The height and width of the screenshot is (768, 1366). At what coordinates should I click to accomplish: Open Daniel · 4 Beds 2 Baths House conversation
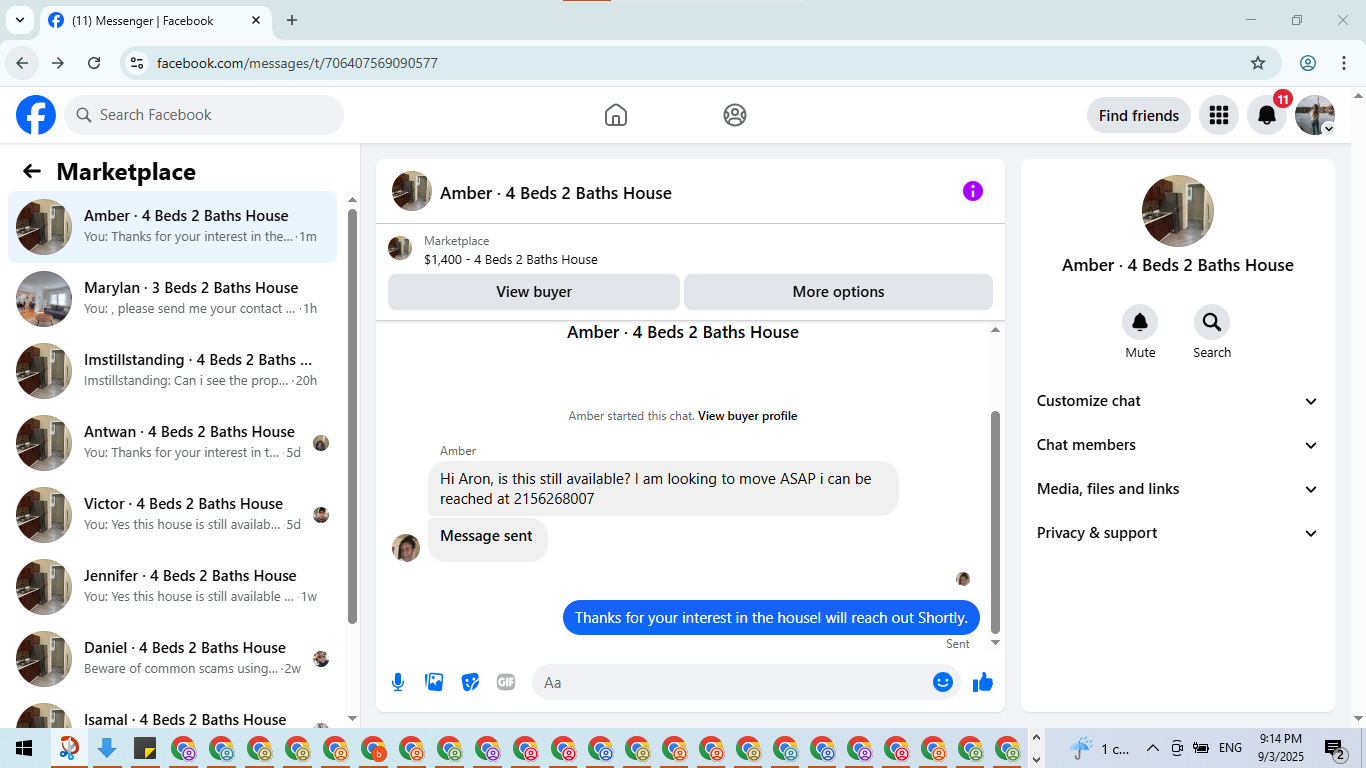(x=173, y=659)
